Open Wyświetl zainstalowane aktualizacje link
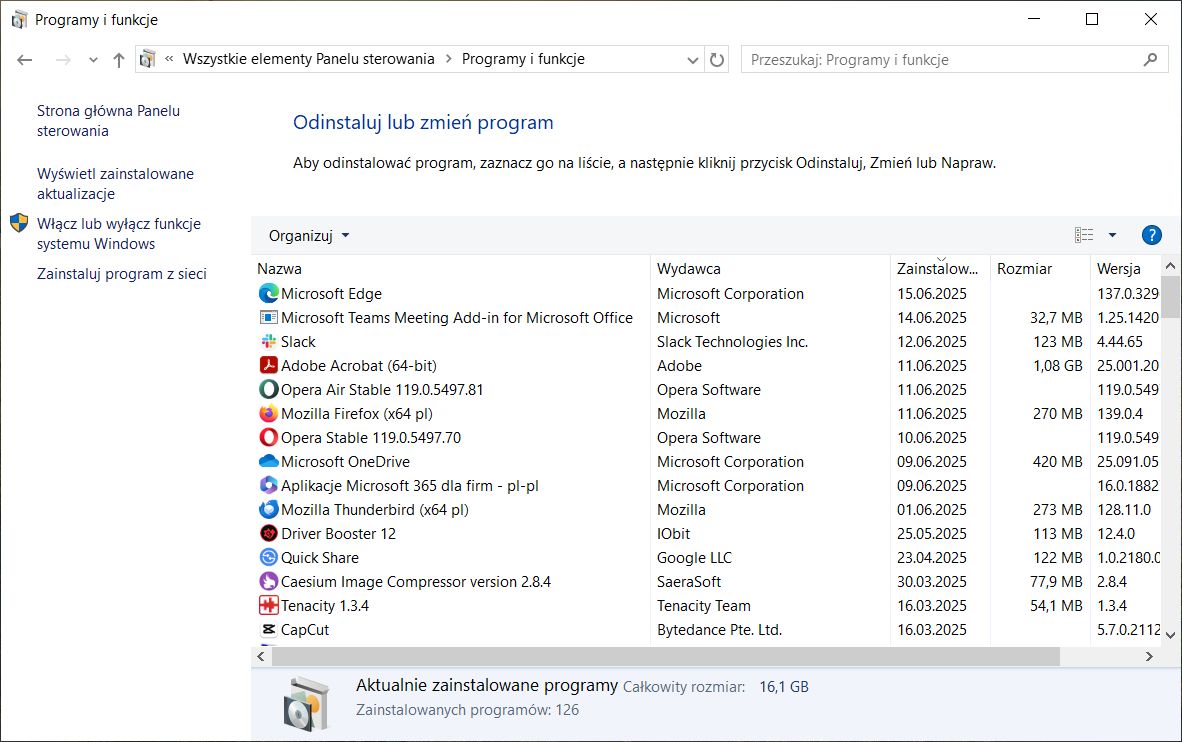Screen dimensions: 1182x742 115,183
